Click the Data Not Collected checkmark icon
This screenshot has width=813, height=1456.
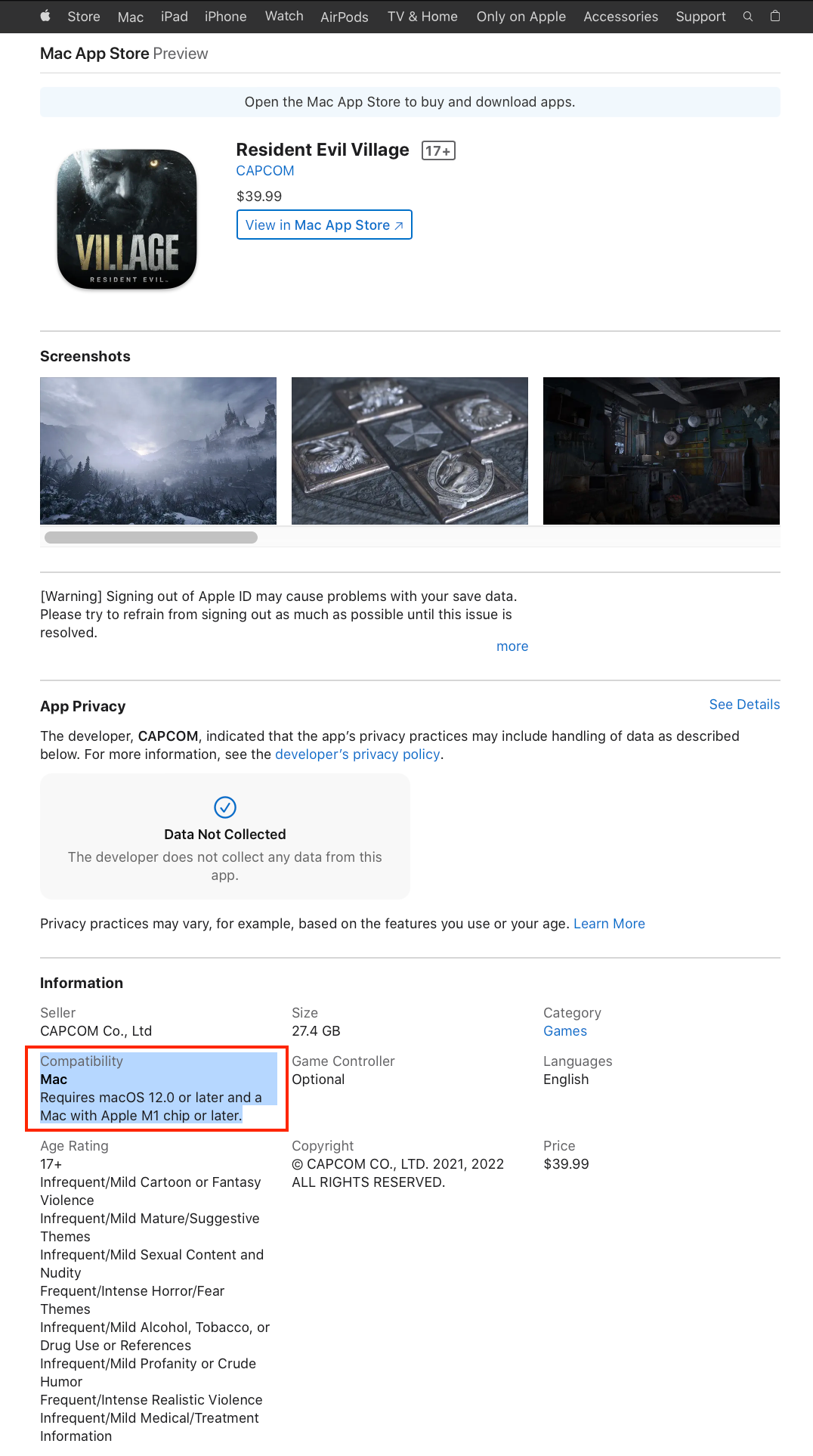[x=225, y=807]
